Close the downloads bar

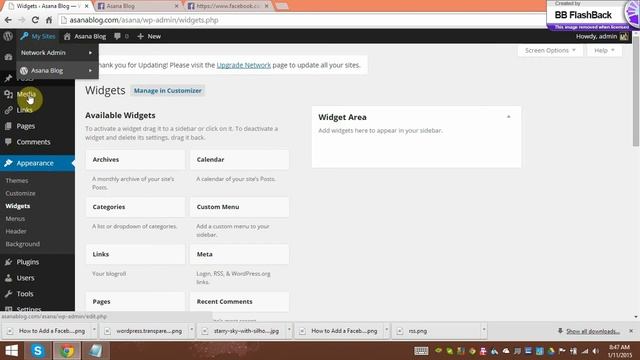point(631,331)
